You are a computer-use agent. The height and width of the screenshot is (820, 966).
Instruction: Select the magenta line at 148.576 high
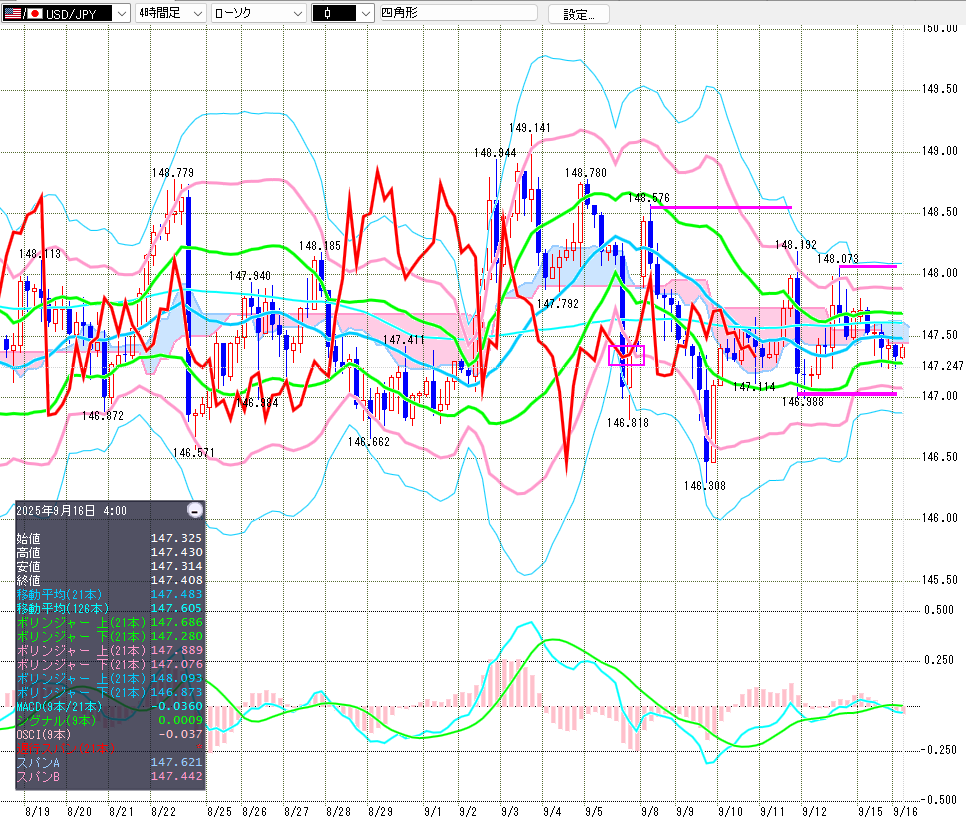point(721,208)
